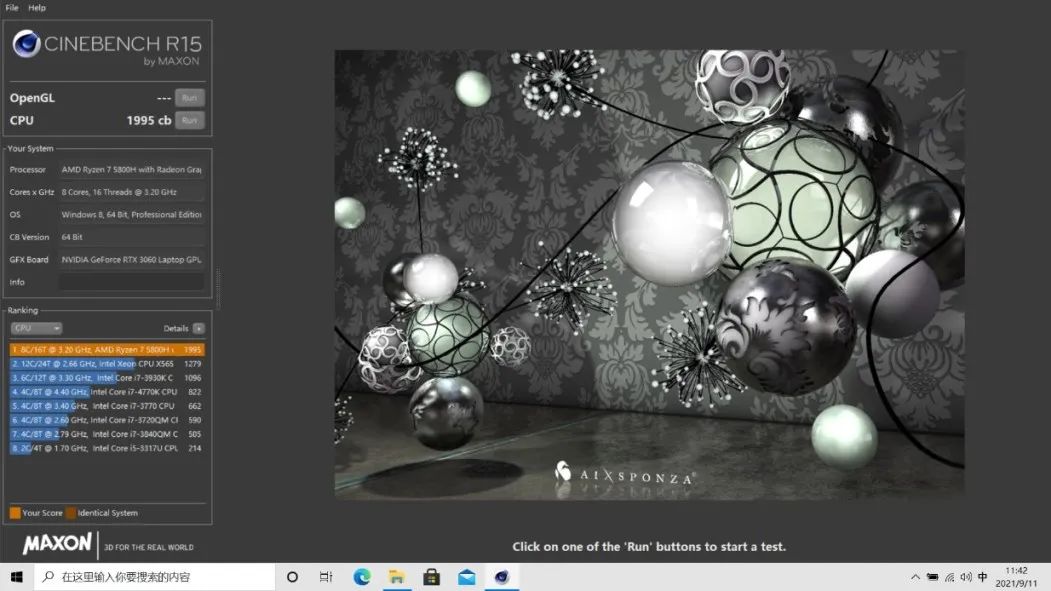Open the clock and date flyout
The width and height of the screenshot is (1051, 591).
point(1016,577)
